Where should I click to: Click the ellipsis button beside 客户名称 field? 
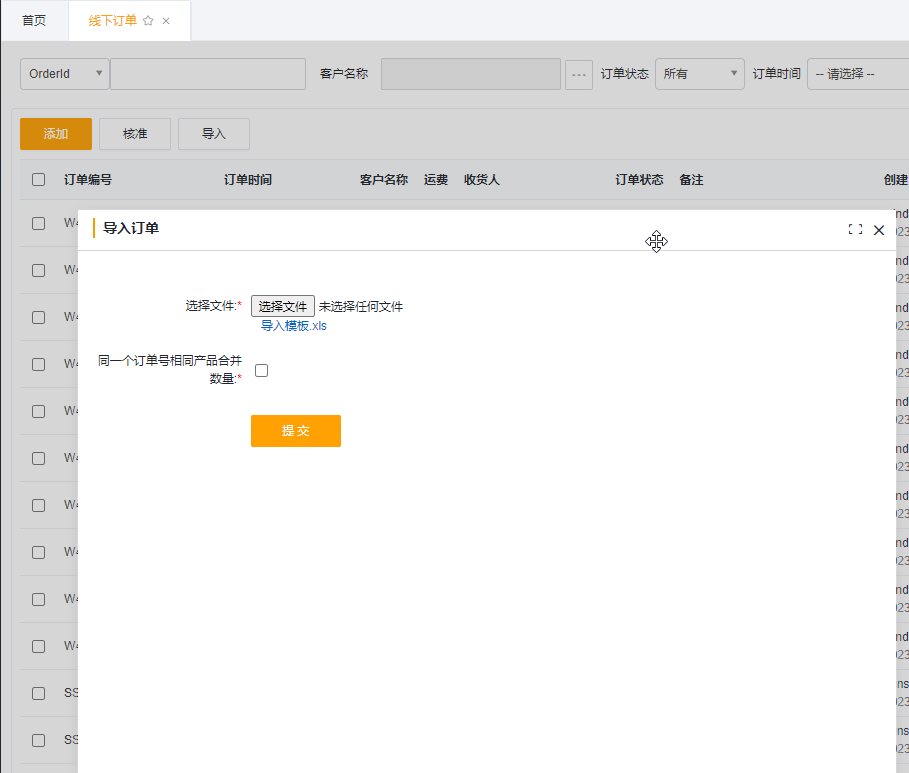point(579,74)
